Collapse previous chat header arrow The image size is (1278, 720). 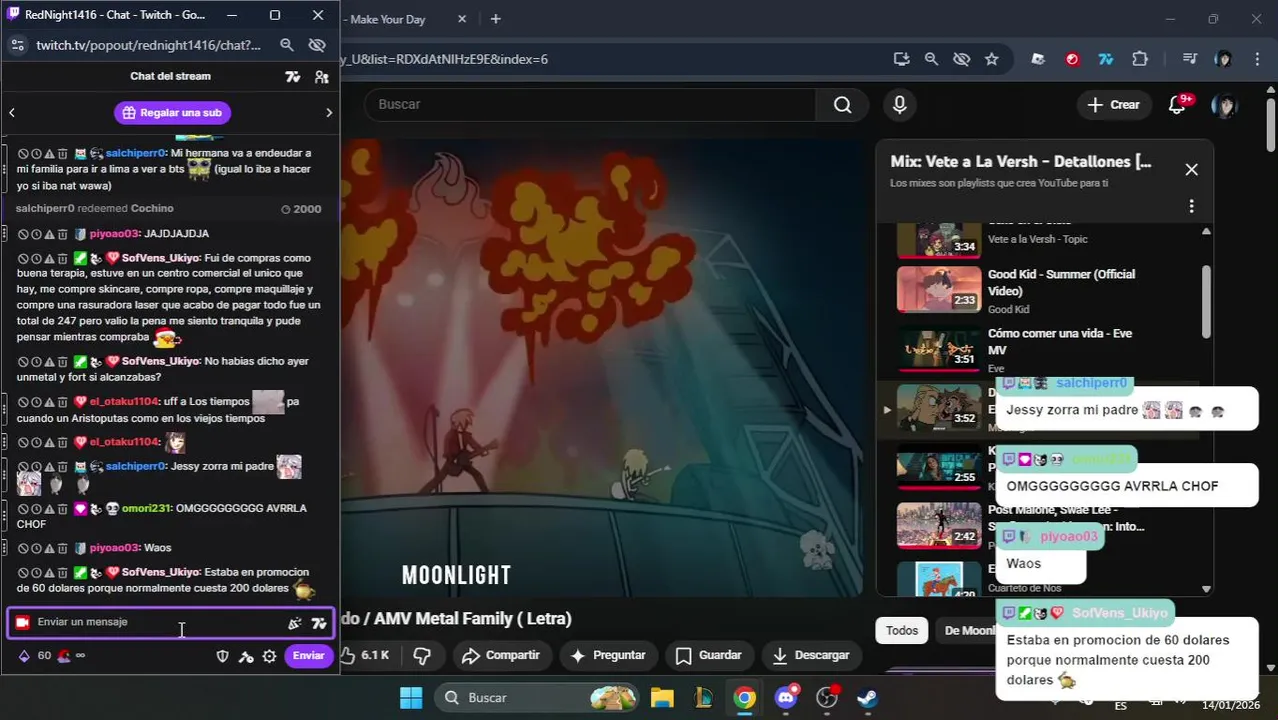coord(12,113)
